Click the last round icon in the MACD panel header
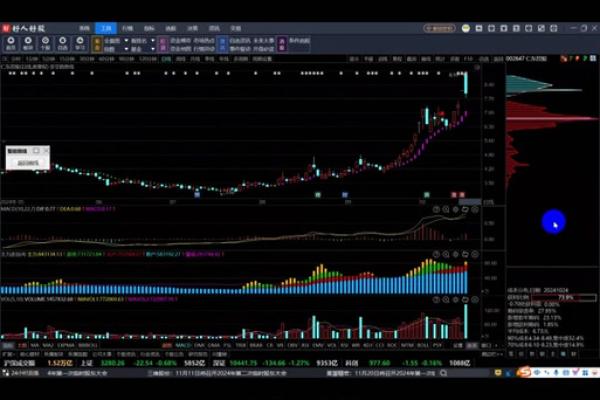This screenshot has height=400, width=600. pyautogui.click(x=475, y=209)
